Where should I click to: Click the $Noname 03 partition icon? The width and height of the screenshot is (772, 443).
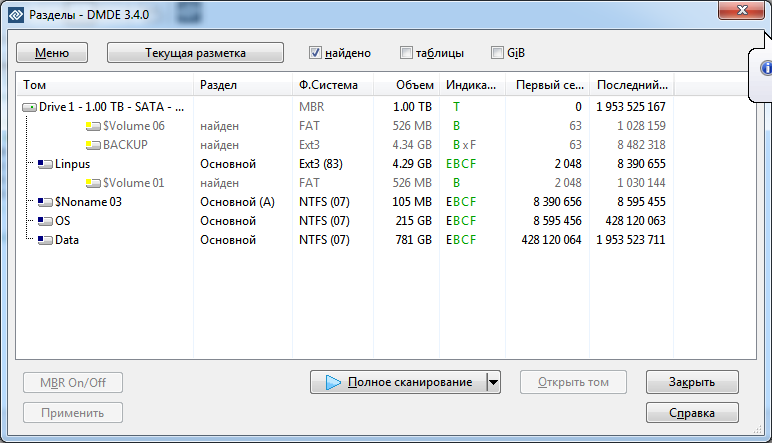[x=45, y=202]
